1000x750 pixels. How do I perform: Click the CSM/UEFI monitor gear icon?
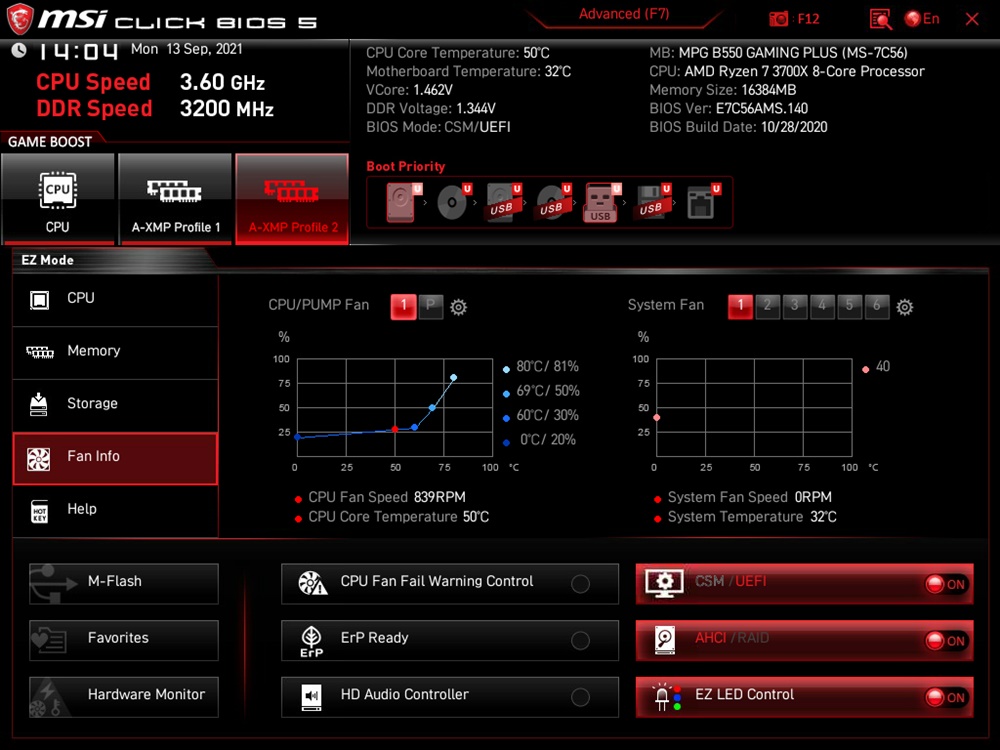tap(665, 584)
